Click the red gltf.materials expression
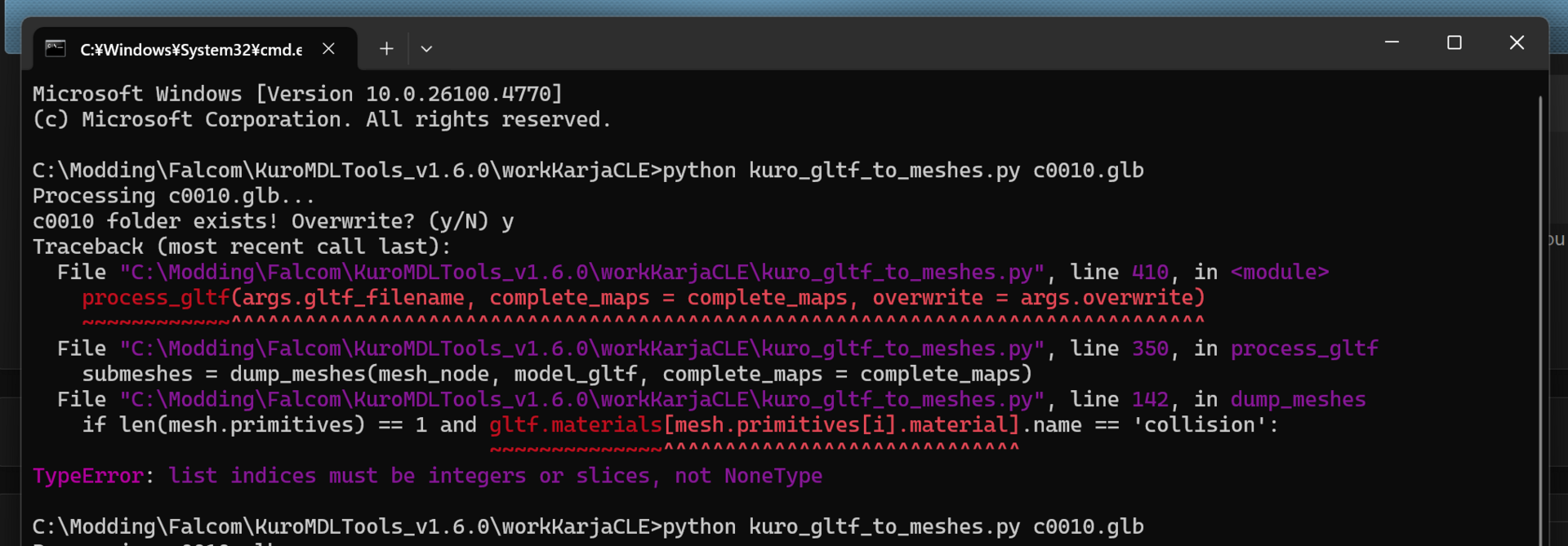Viewport: 1568px width, 546px height. click(x=575, y=425)
